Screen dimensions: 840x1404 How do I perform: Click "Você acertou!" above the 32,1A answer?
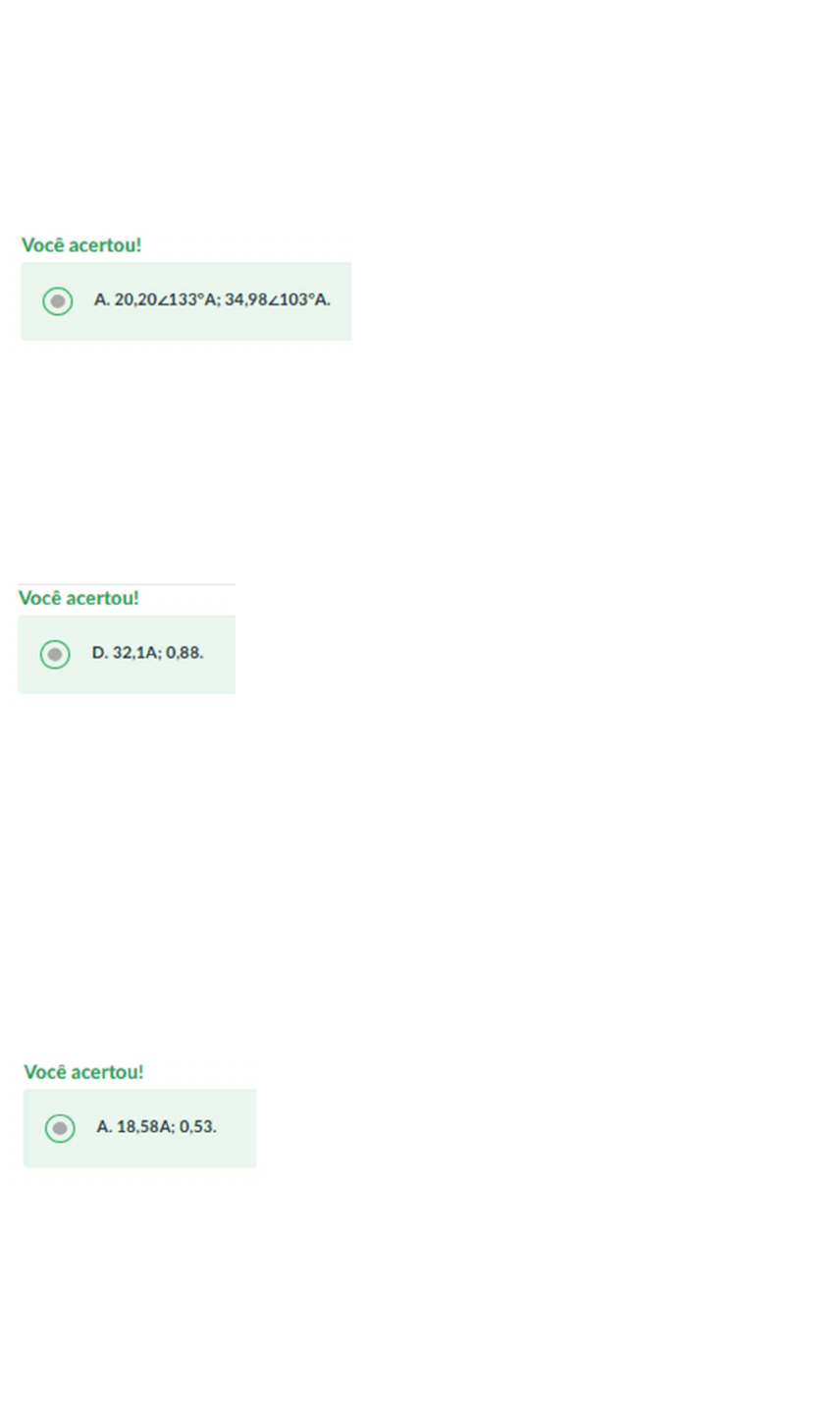coord(79,599)
